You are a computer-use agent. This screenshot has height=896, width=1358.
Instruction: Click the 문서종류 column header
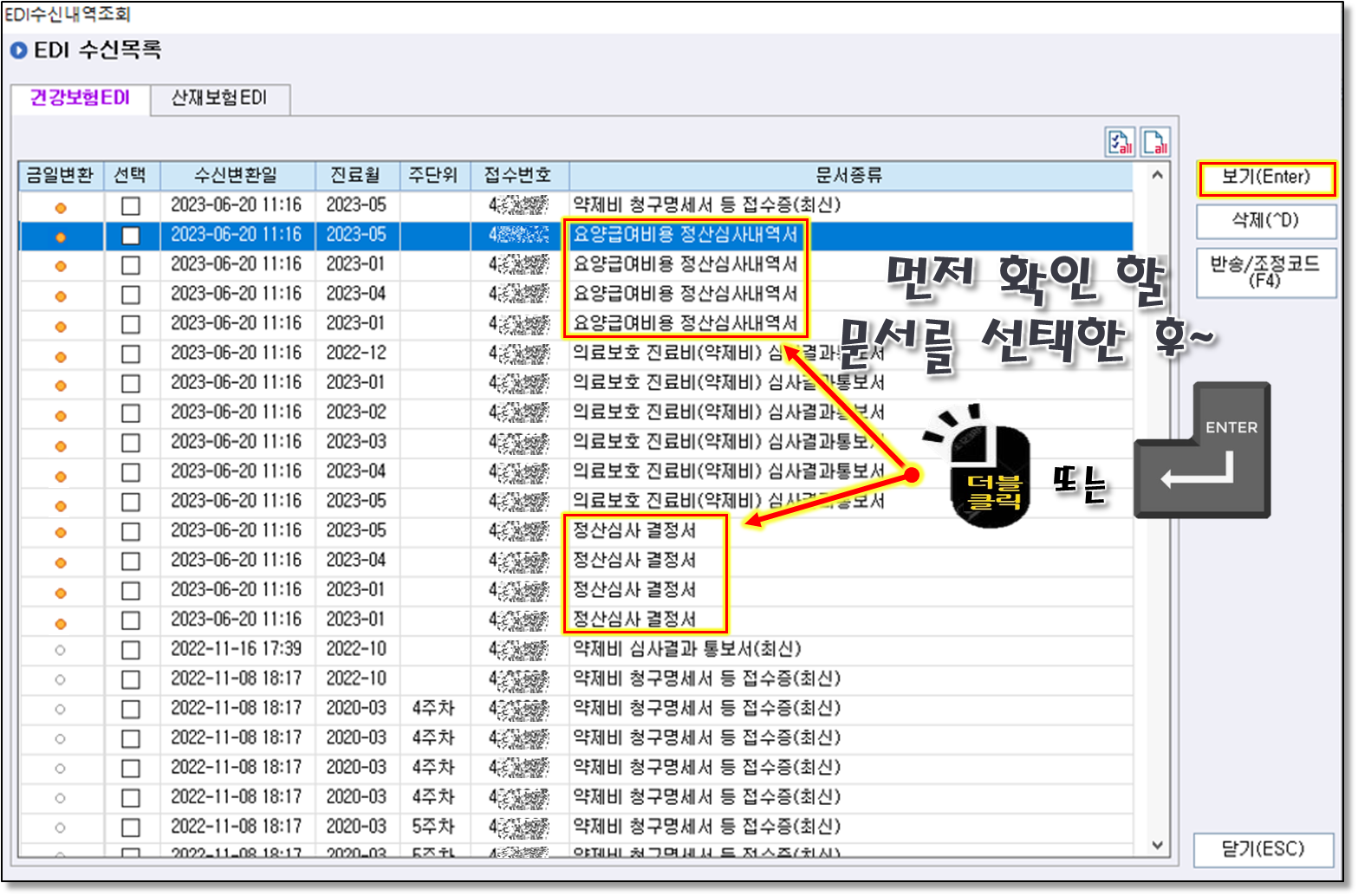(x=849, y=175)
